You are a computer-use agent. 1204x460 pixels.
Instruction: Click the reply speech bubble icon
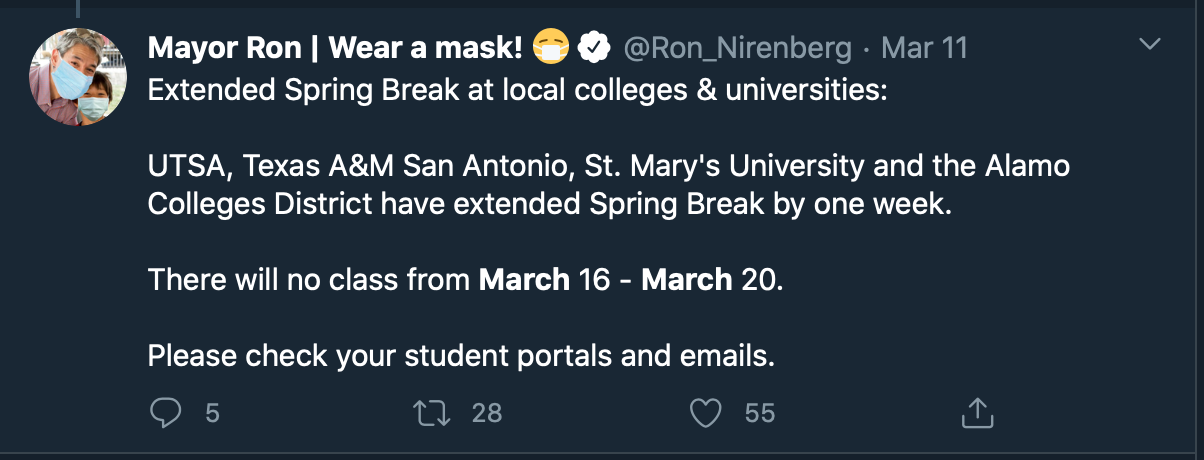click(x=167, y=412)
